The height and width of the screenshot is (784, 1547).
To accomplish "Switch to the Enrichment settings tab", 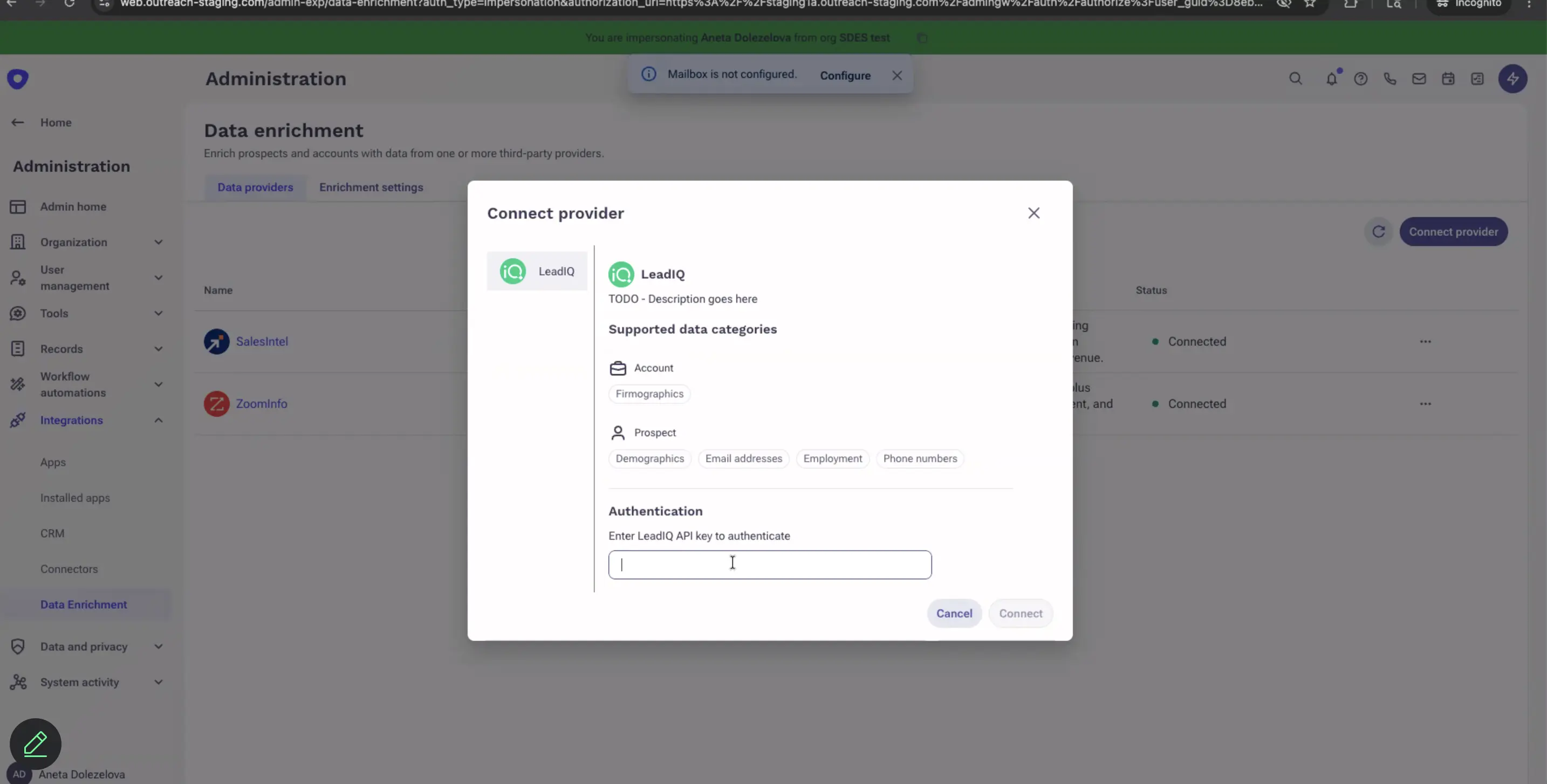I will click(371, 187).
